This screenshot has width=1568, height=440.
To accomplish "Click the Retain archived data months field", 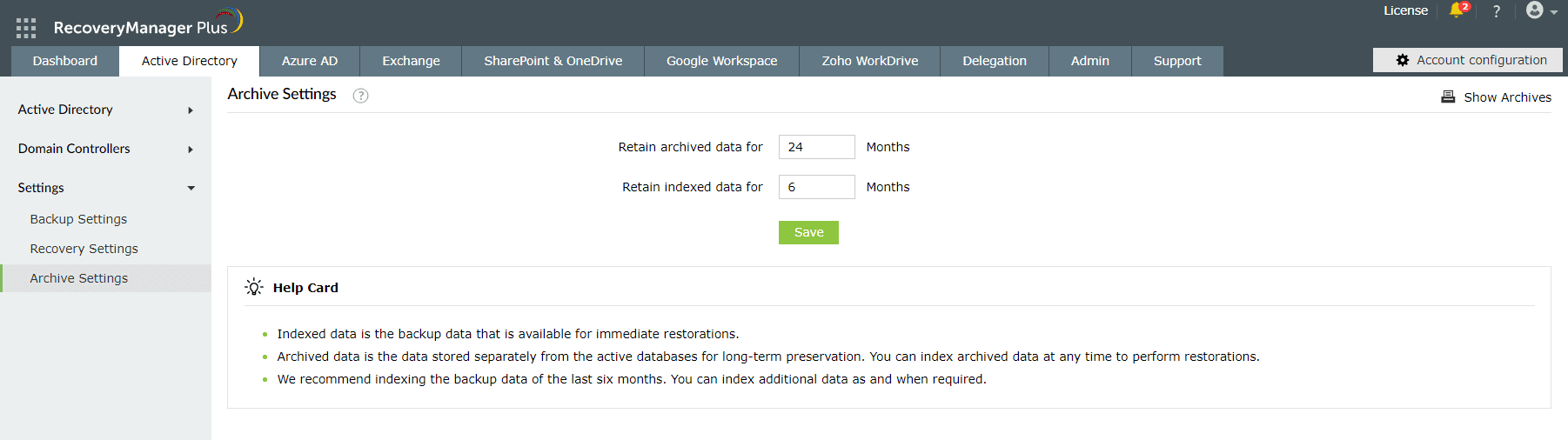I will (x=816, y=147).
